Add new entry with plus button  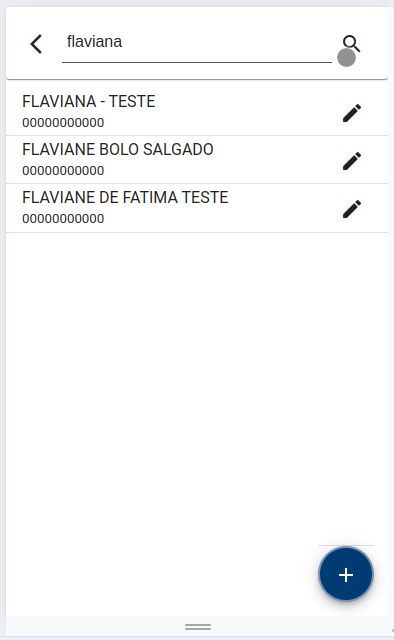pos(346,574)
